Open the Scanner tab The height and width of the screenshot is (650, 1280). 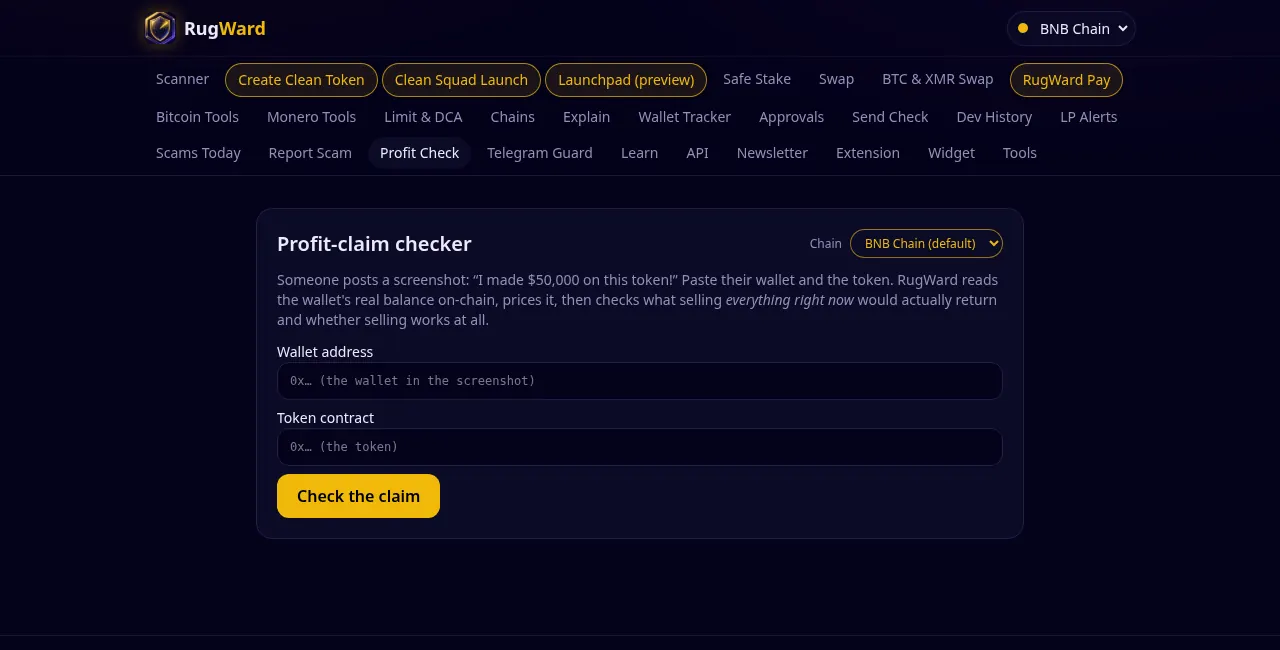182,79
